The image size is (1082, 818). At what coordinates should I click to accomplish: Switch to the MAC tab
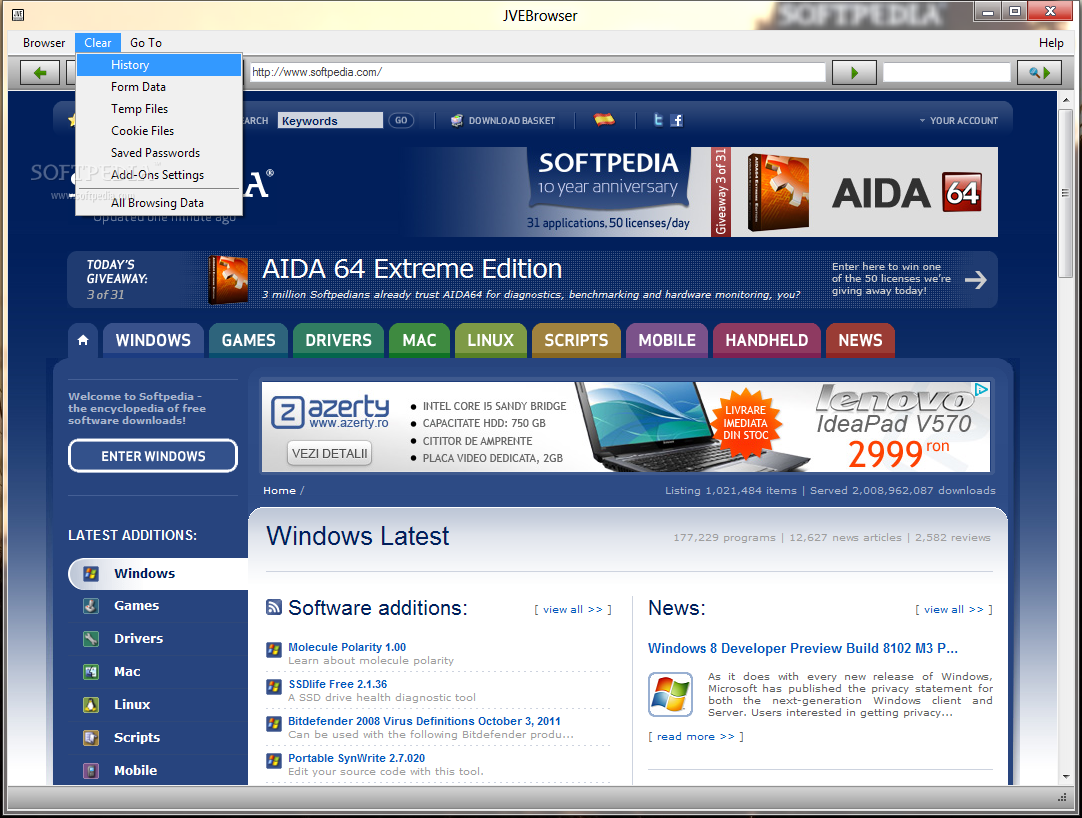coord(420,340)
